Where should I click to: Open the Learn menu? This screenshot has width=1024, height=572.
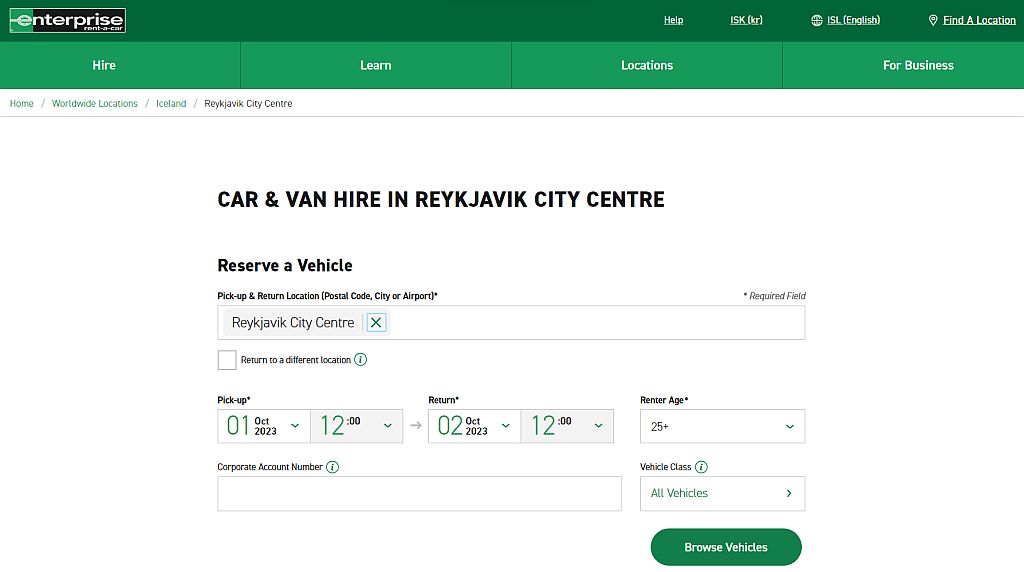(376, 65)
